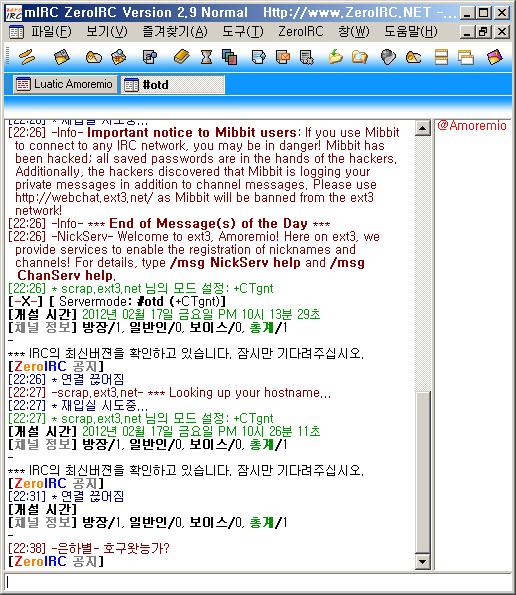The height and width of the screenshot is (595, 516).
Task: Open the folder with green arrow icon
Action: tap(335, 57)
